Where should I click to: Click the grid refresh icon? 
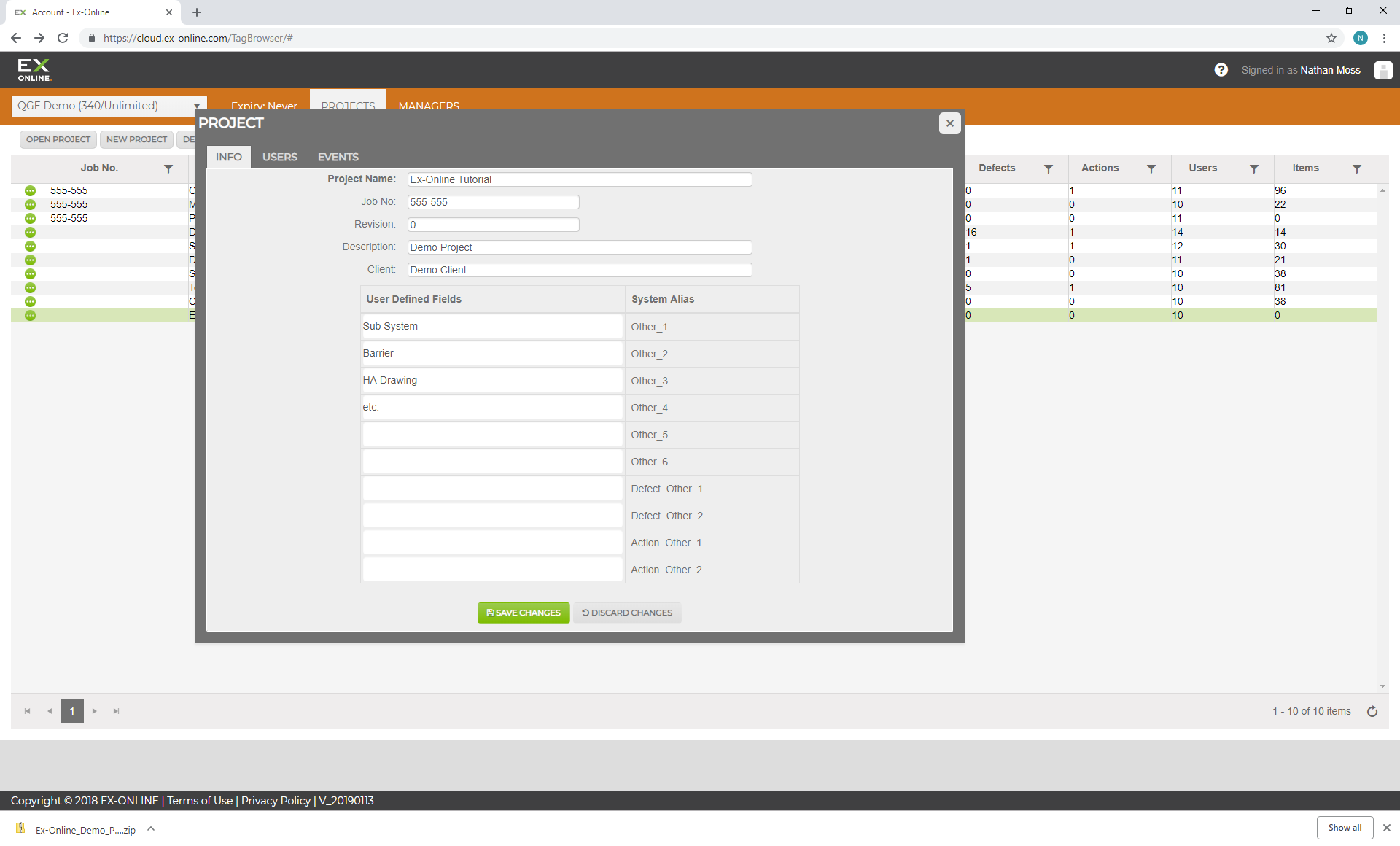(1372, 711)
